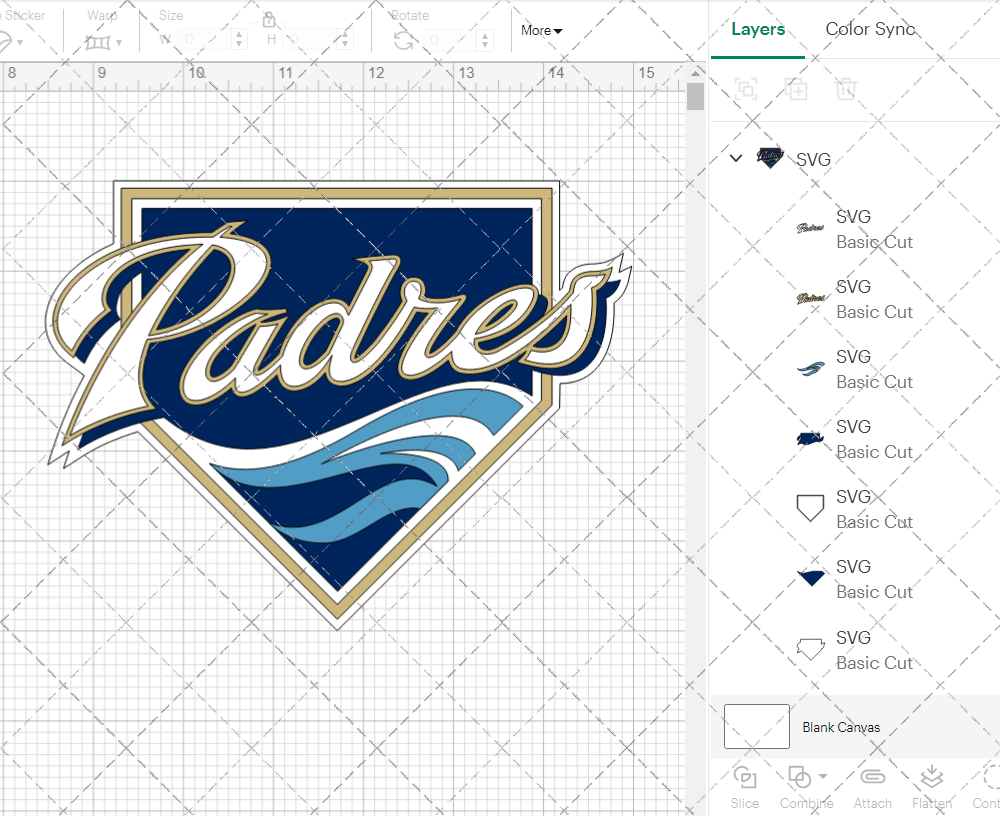
Task: Switch to the Layers tab
Action: pyautogui.click(x=758, y=29)
